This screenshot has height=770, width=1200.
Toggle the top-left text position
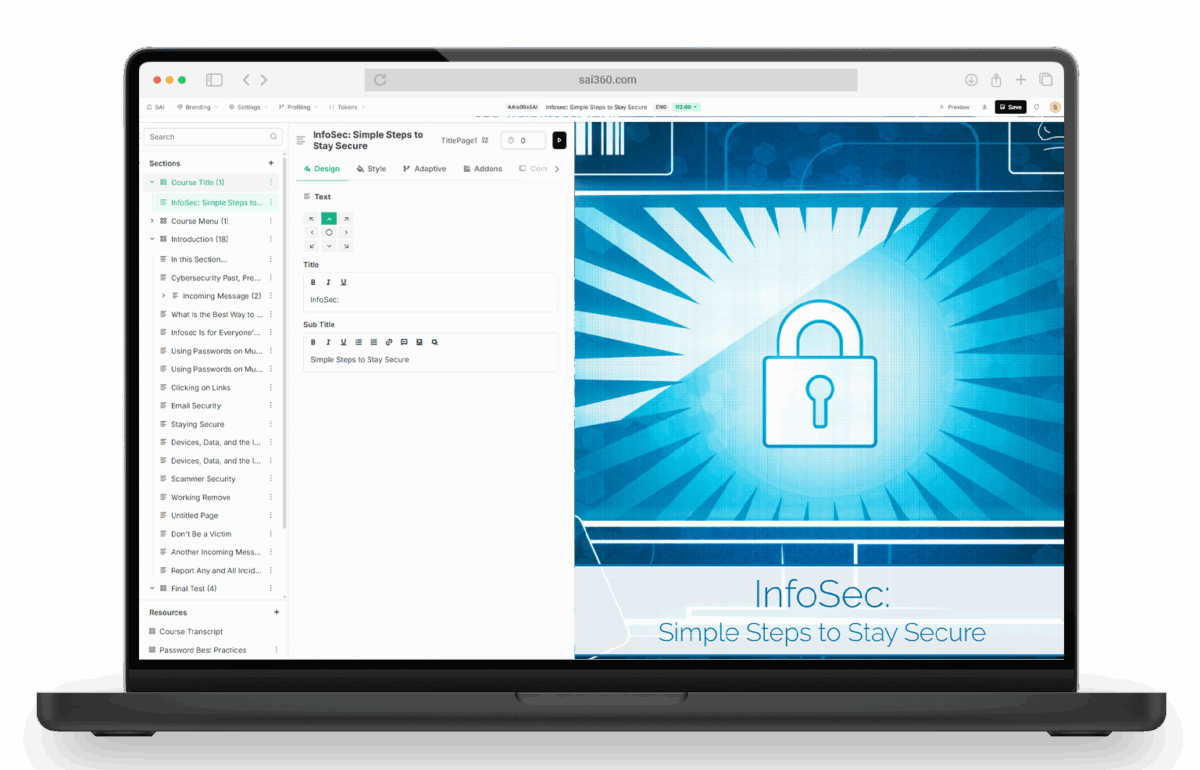tap(312, 218)
